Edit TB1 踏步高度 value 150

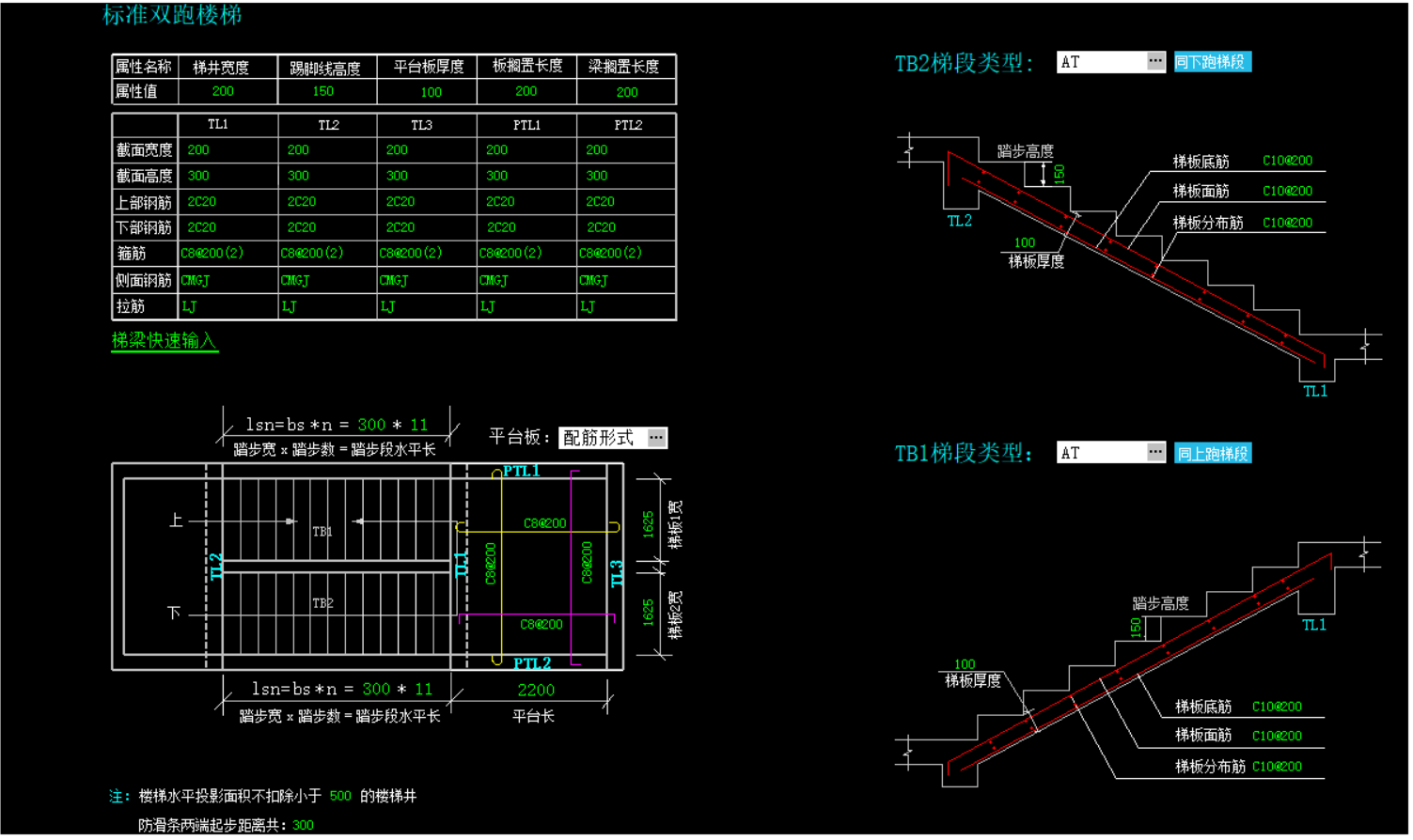[x=1136, y=627]
